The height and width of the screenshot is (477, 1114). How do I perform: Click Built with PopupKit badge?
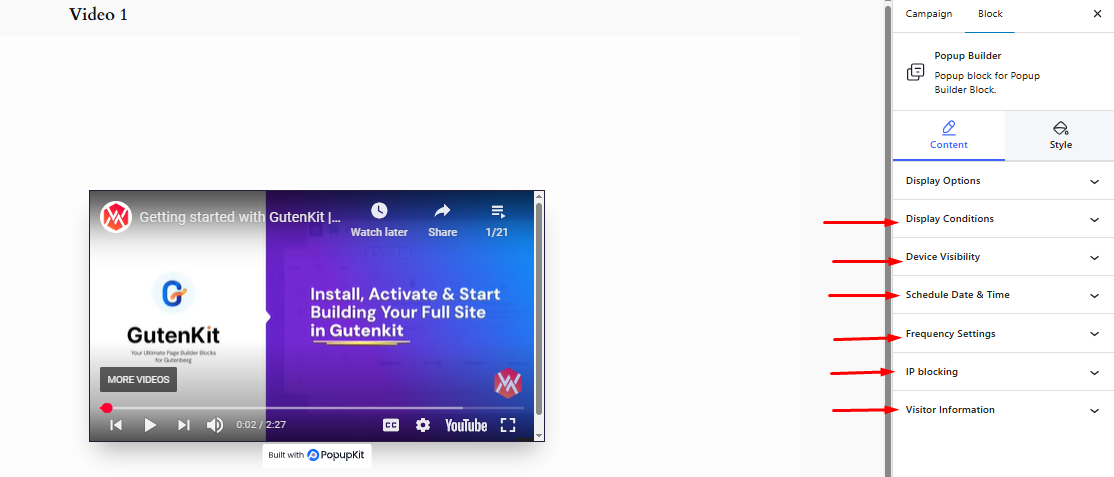[x=317, y=455]
